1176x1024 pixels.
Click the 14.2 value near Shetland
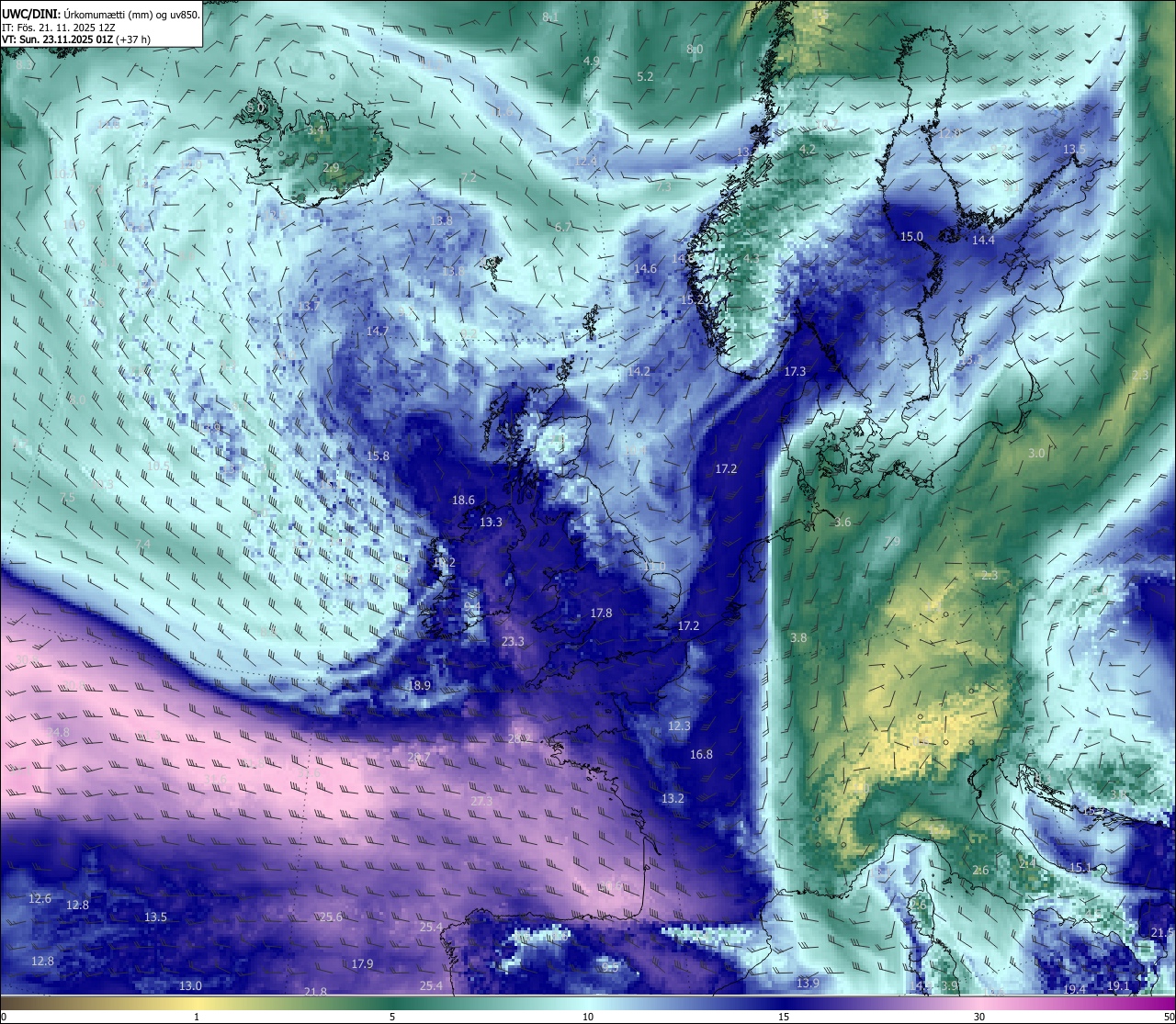[x=639, y=372]
